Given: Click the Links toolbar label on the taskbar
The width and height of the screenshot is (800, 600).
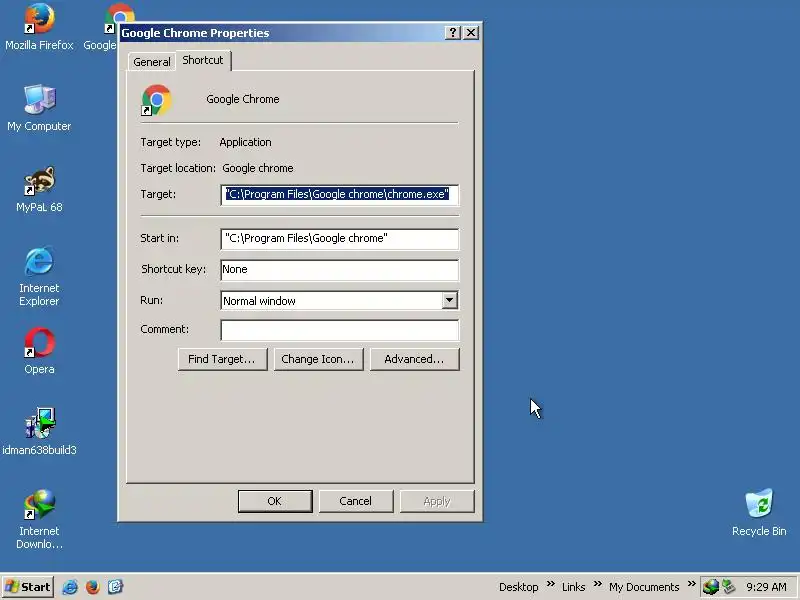Looking at the screenshot, I should coord(573,587).
